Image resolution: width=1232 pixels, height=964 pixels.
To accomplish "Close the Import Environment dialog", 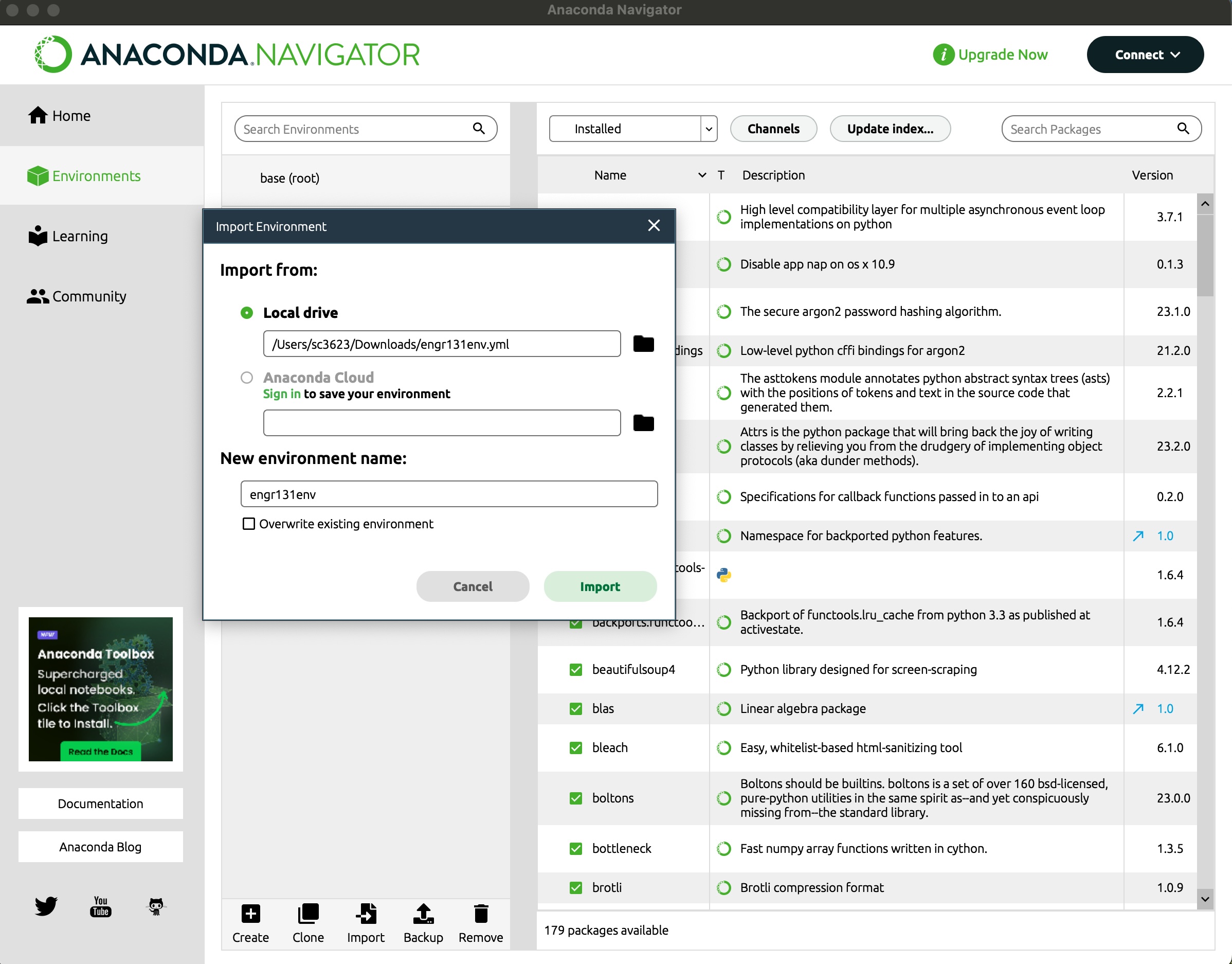I will point(654,226).
